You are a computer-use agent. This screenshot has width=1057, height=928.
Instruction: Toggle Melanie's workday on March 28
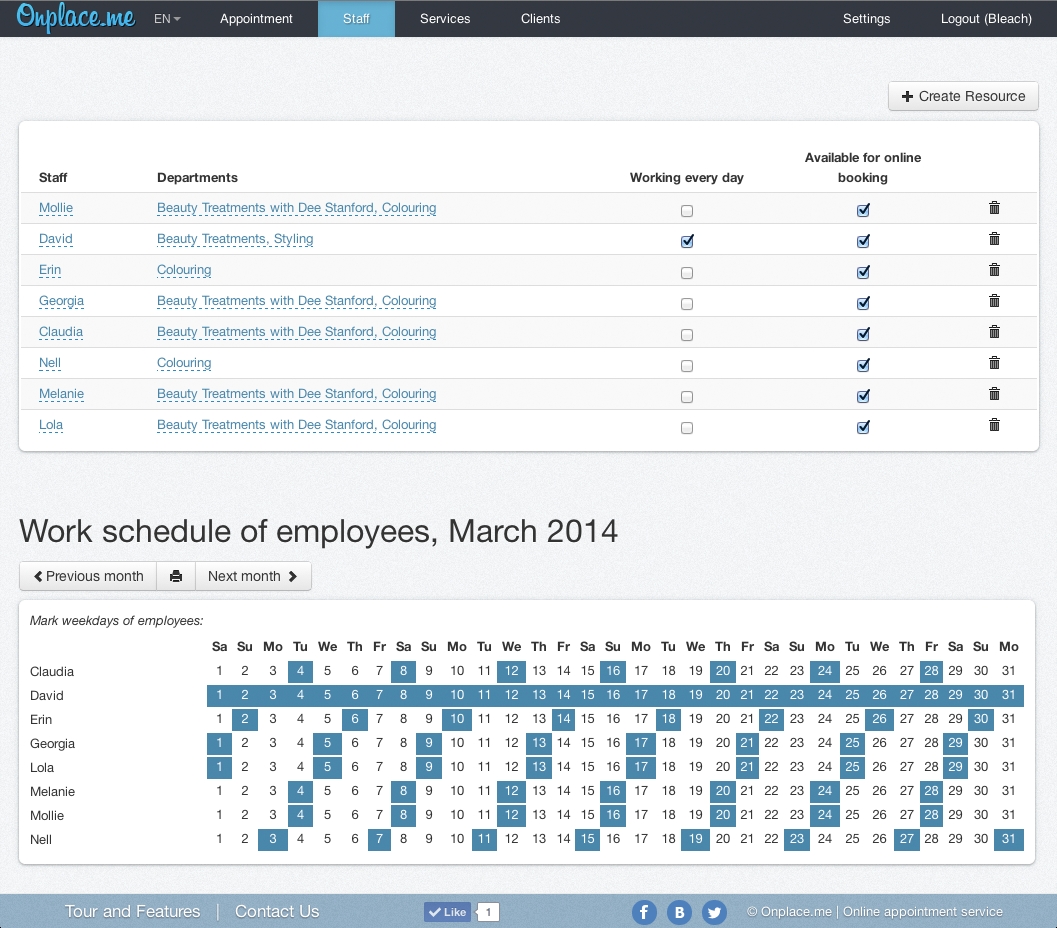[x=931, y=791]
